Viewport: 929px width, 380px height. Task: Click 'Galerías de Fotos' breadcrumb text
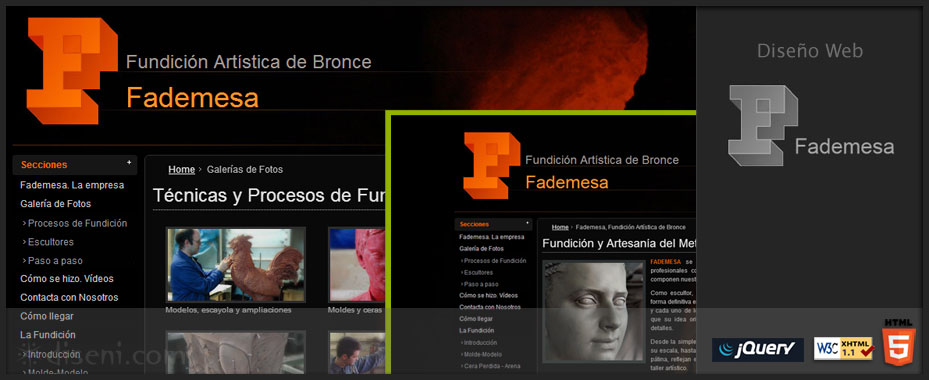point(245,170)
